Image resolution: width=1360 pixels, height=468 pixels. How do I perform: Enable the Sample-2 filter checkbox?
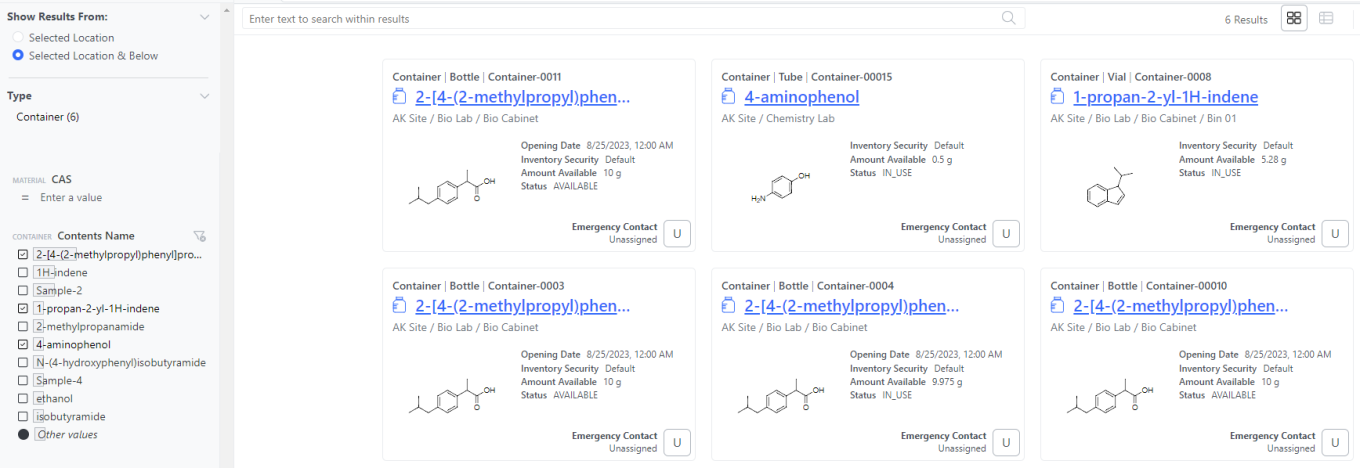(x=23, y=291)
